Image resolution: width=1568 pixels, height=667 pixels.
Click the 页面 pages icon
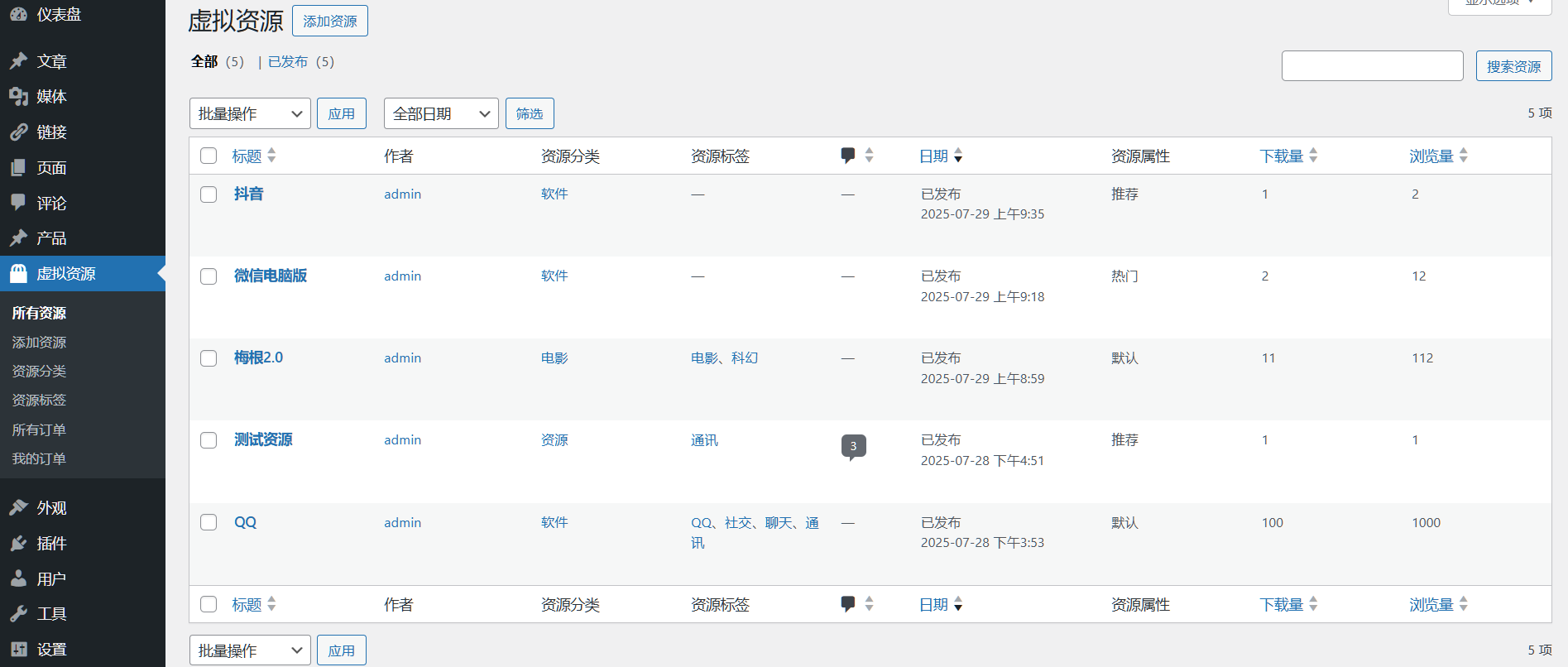coord(18,168)
